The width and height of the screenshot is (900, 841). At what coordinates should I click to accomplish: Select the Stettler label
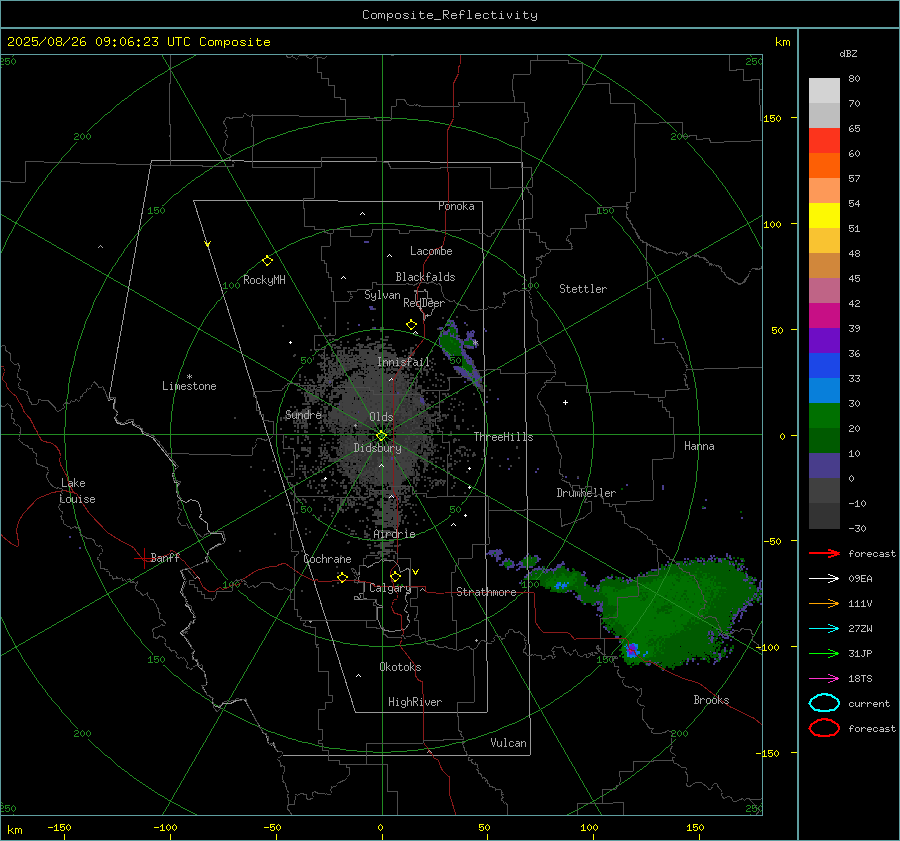click(x=583, y=289)
